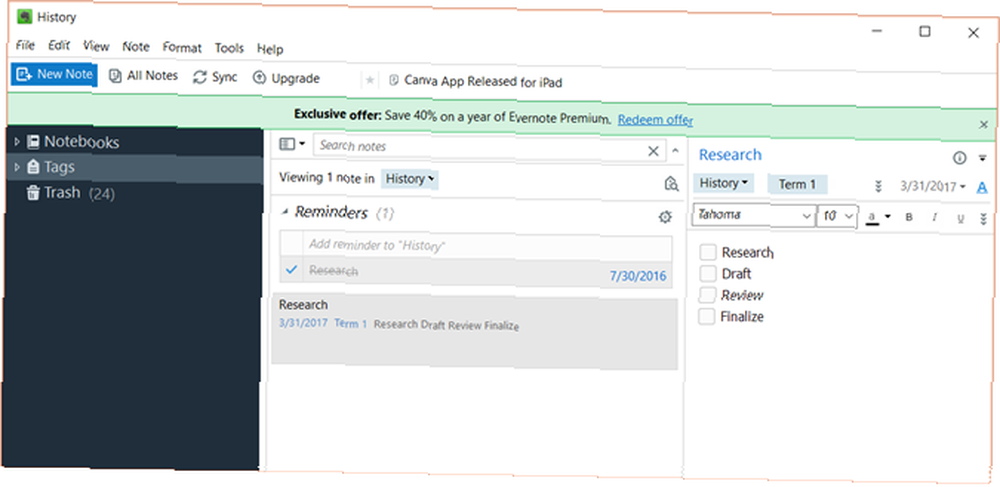Screen dimensions: 1000x487
Task: Click the Redeem offer link
Action: [655, 120]
